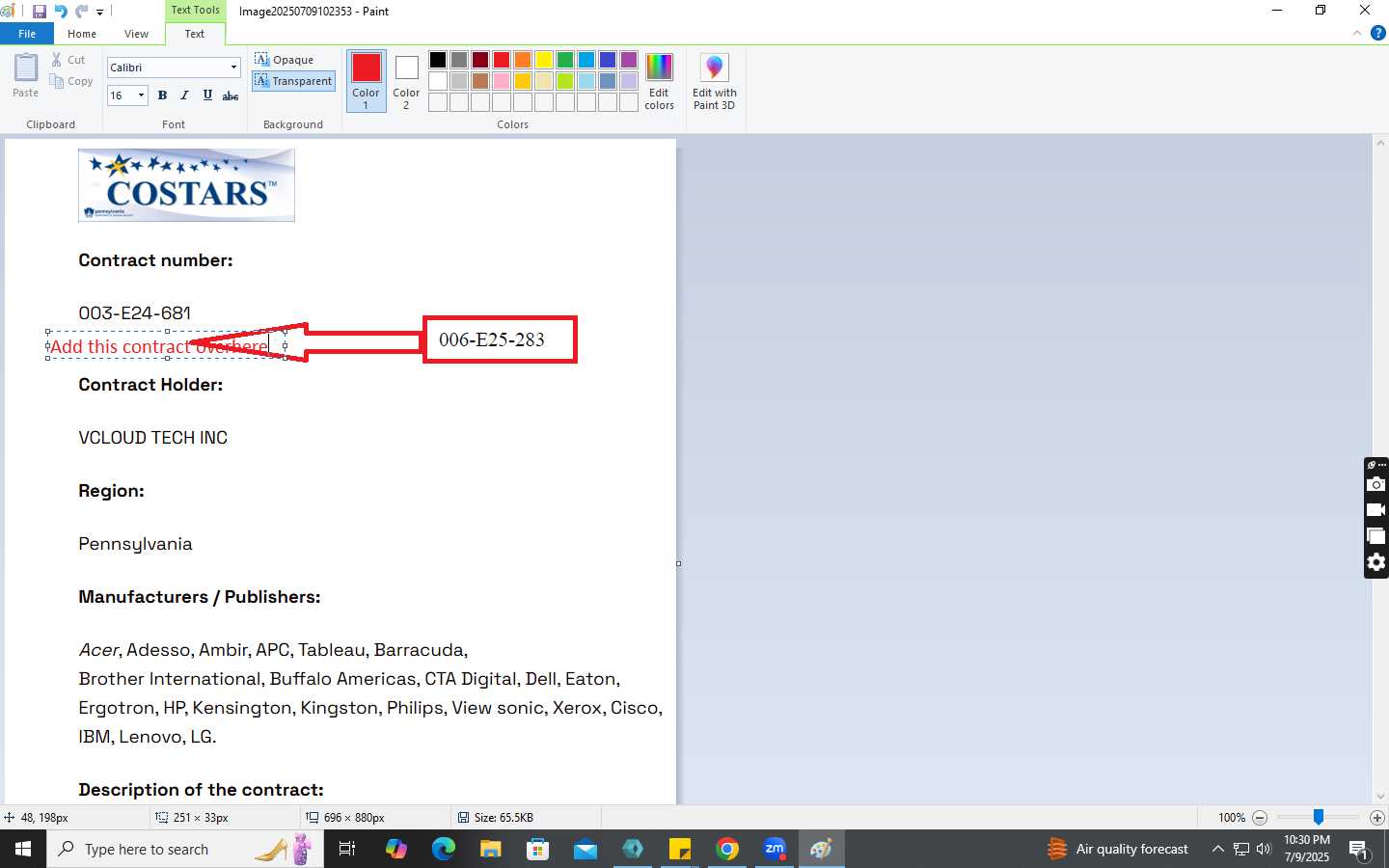Screen dimensions: 1389x868
Task: Open File Explorer from taskbar
Action: [x=491, y=849]
